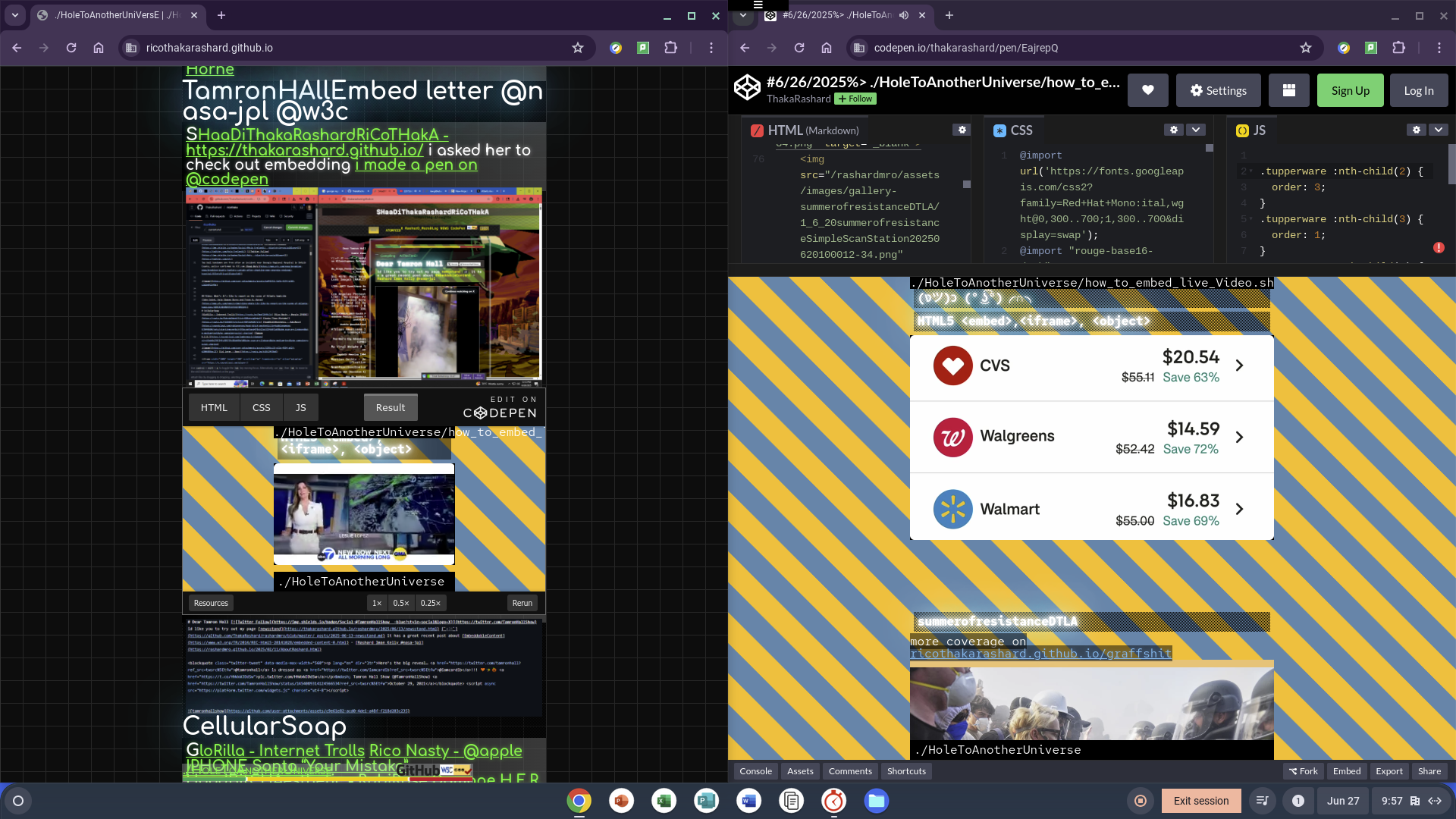Switch embedded pen to CSS tab
1456x819 pixels.
(x=261, y=407)
